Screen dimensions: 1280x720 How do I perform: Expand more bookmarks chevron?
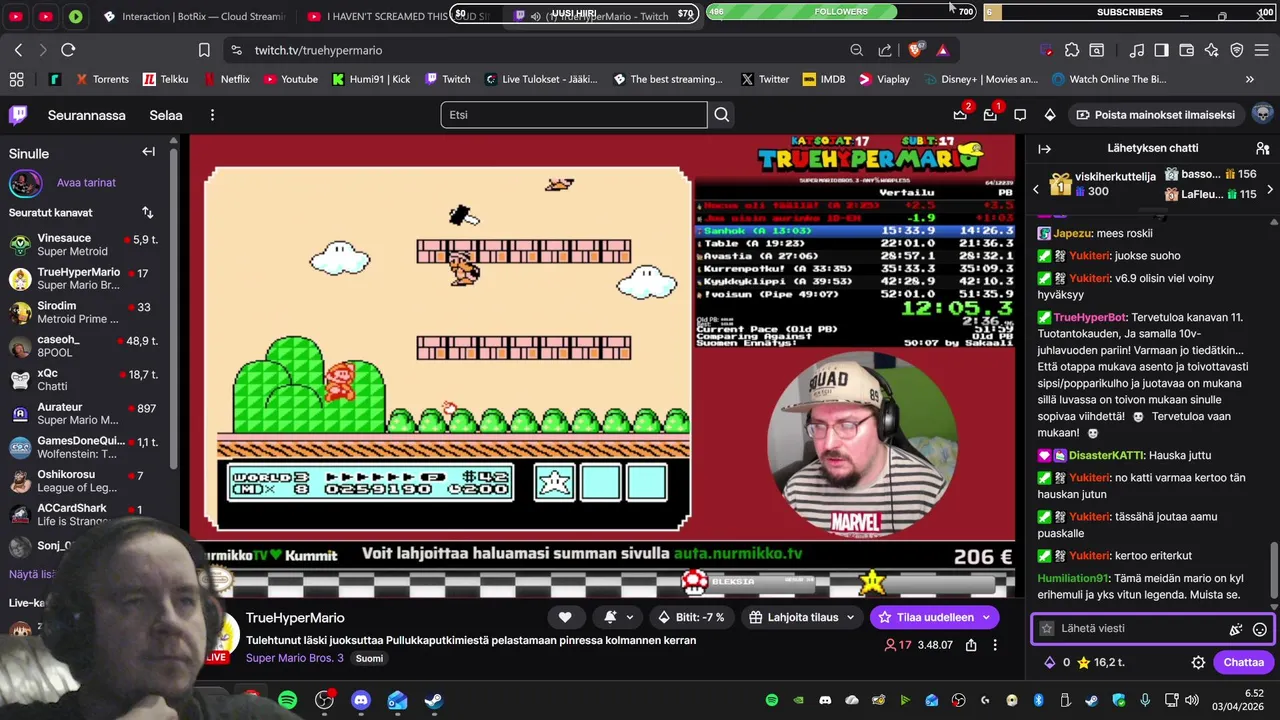1249,79
